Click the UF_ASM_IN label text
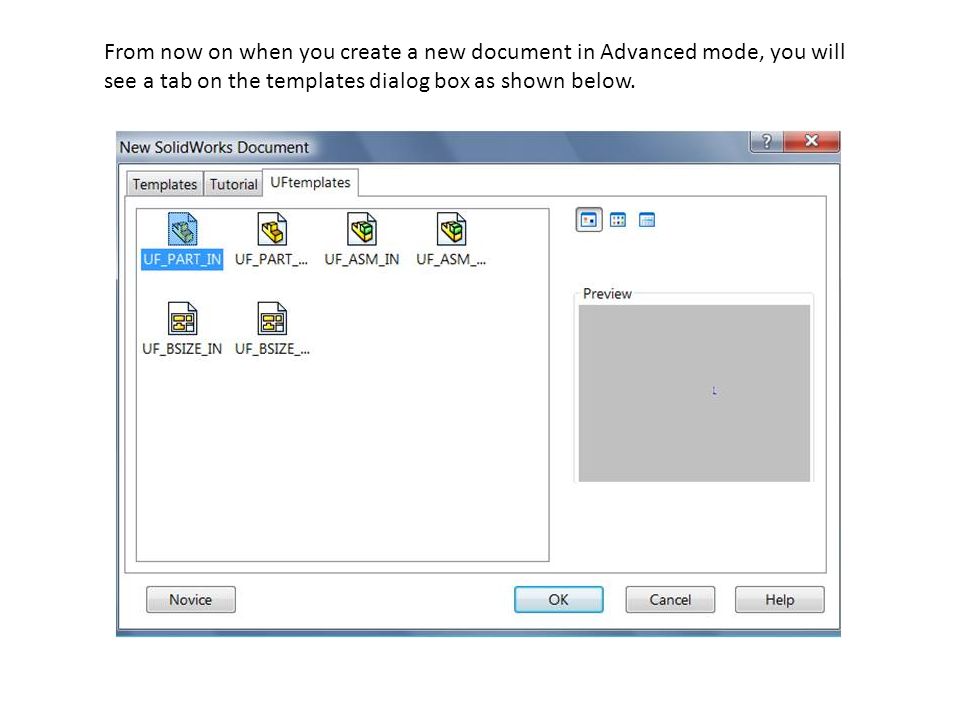The height and width of the screenshot is (720, 960). [362, 260]
